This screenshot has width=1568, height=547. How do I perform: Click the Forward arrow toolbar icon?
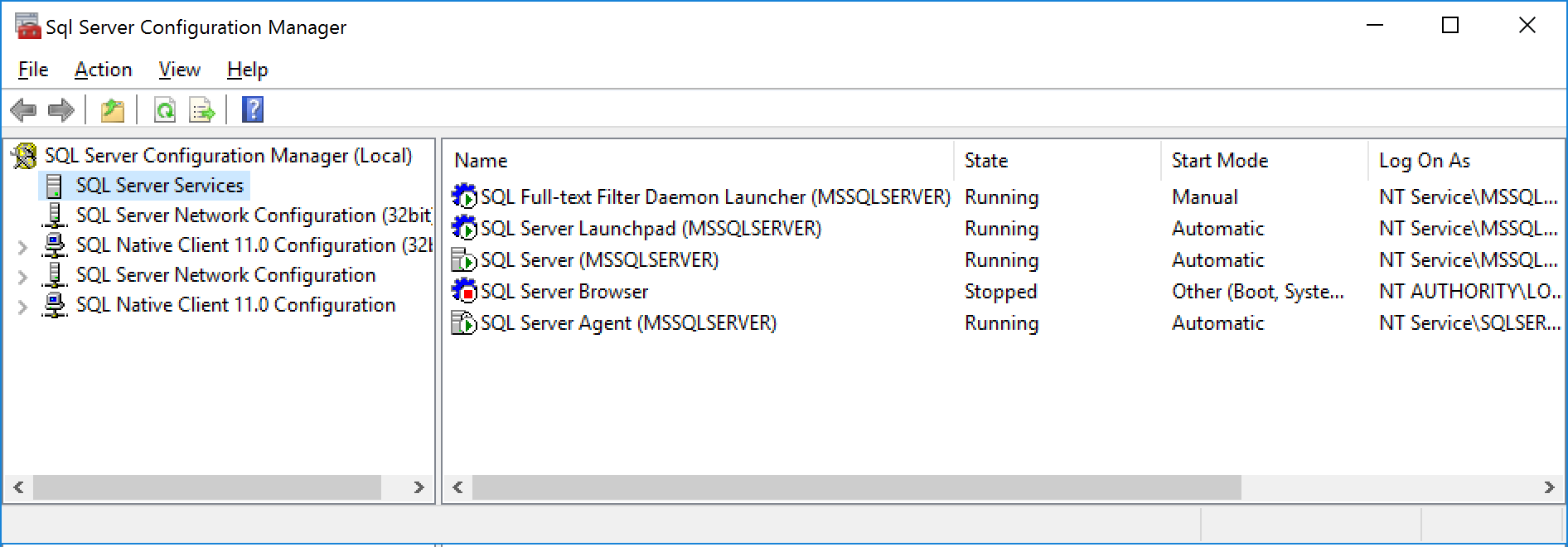(61, 109)
